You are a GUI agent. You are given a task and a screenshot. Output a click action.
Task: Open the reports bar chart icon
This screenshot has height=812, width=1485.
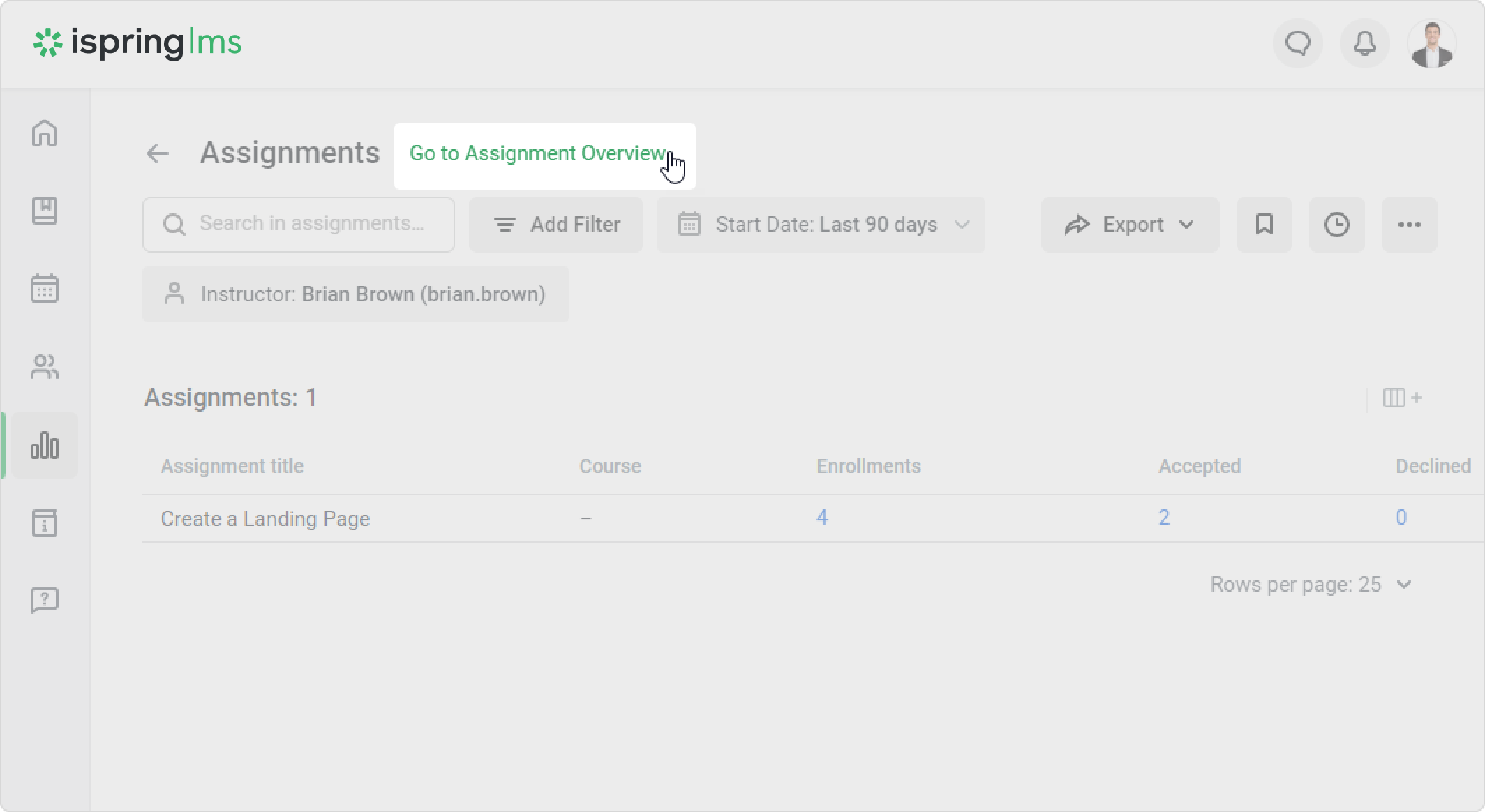[45, 445]
